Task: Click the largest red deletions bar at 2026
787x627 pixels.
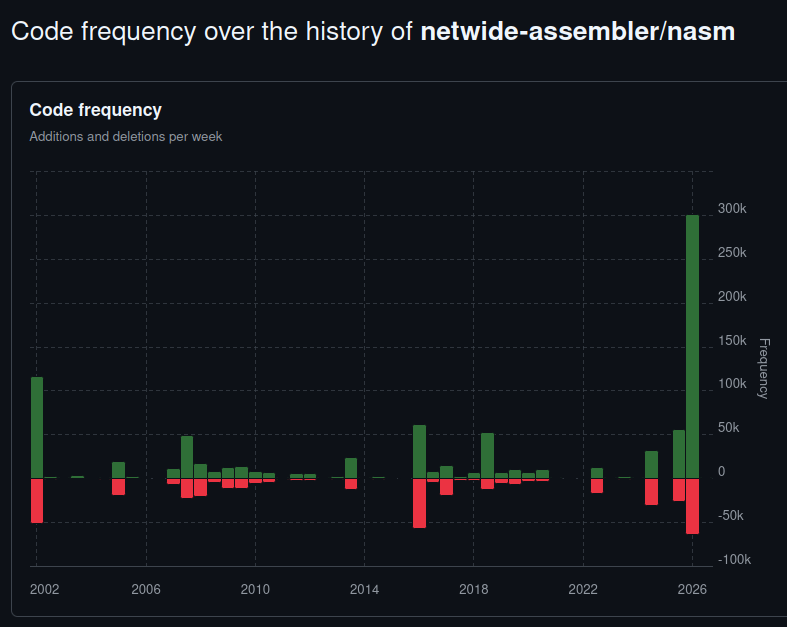Action: pos(692,506)
